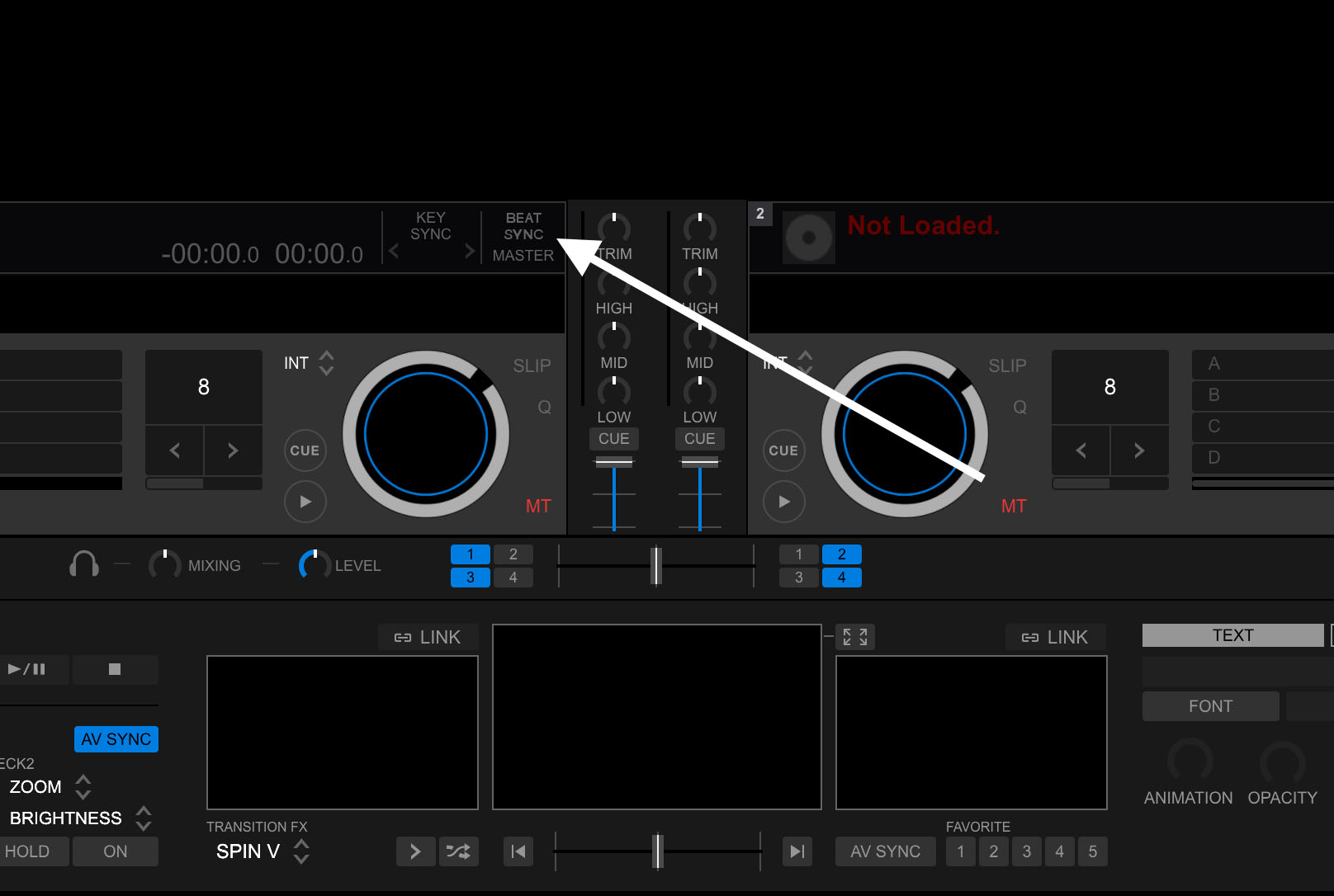The height and width of the screenshot is (896, 1334).
Task: Toggle right deck MT master tempo
Action: [x=1014, y=506]
